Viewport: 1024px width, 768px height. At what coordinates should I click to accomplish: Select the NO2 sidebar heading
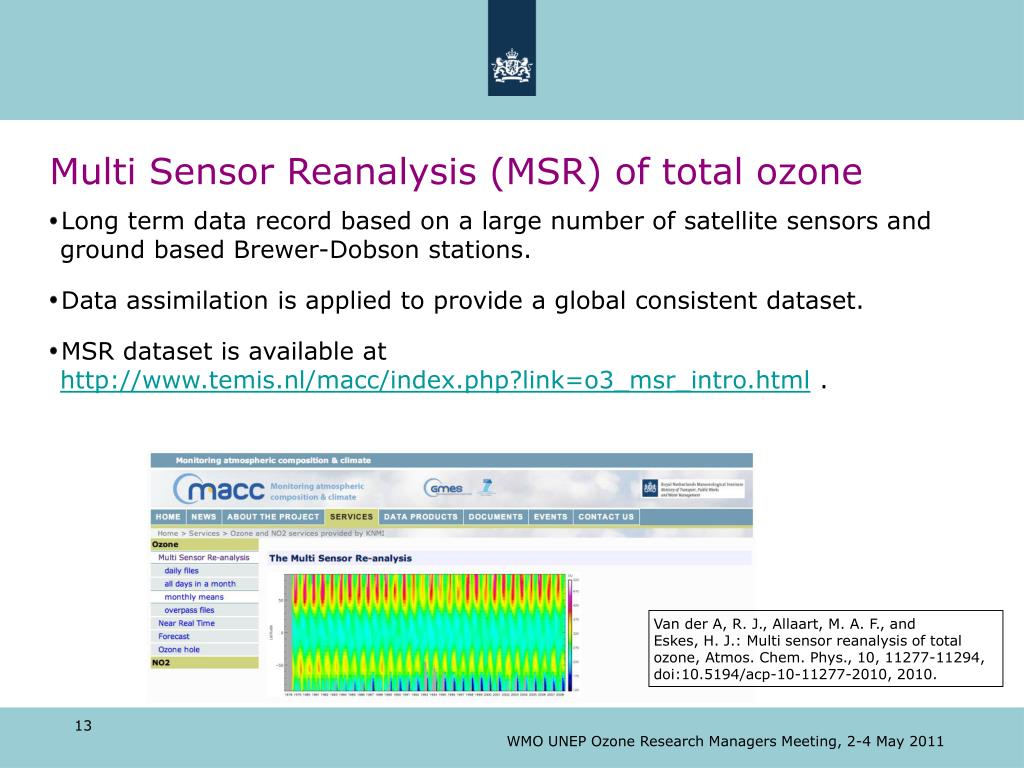tap(204, 663)
